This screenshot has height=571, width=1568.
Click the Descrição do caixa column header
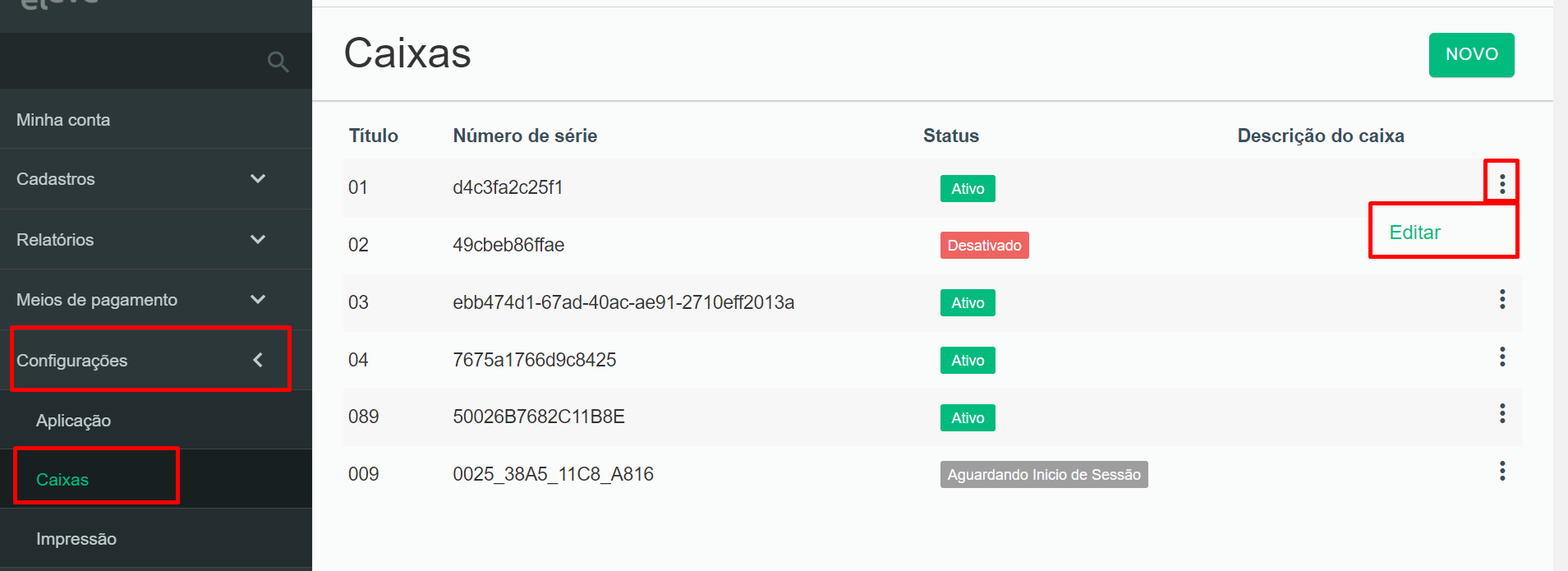click(x=1321, y=136)
